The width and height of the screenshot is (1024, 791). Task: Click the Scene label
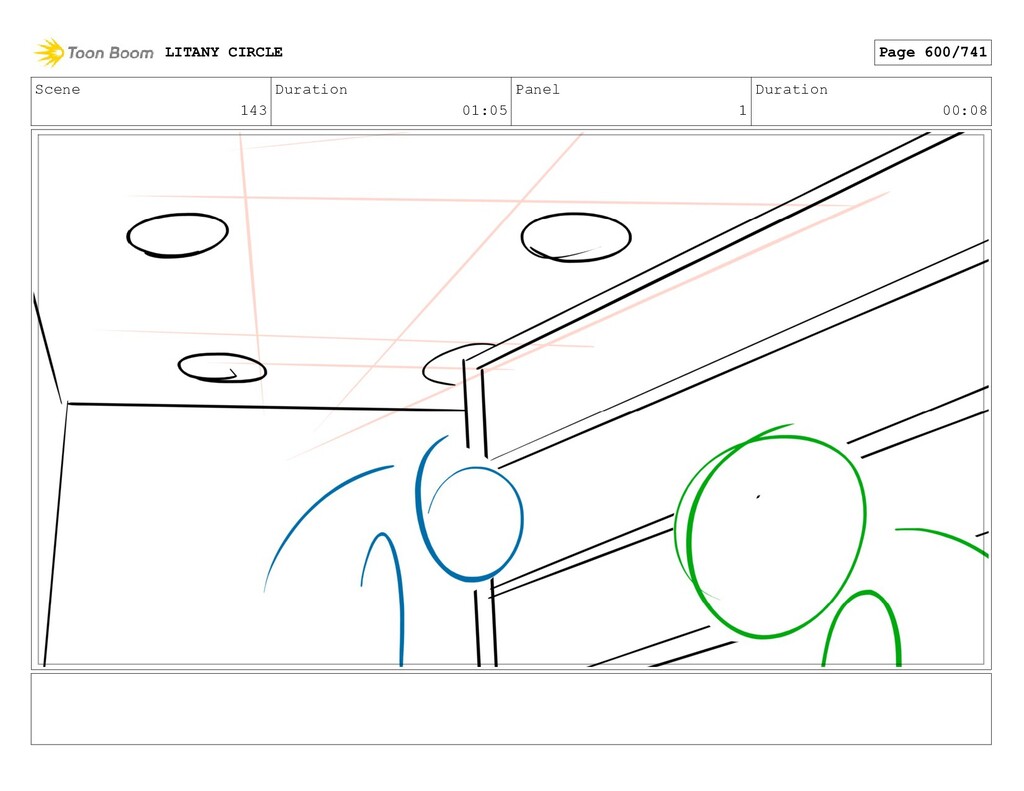click(57, 89)
